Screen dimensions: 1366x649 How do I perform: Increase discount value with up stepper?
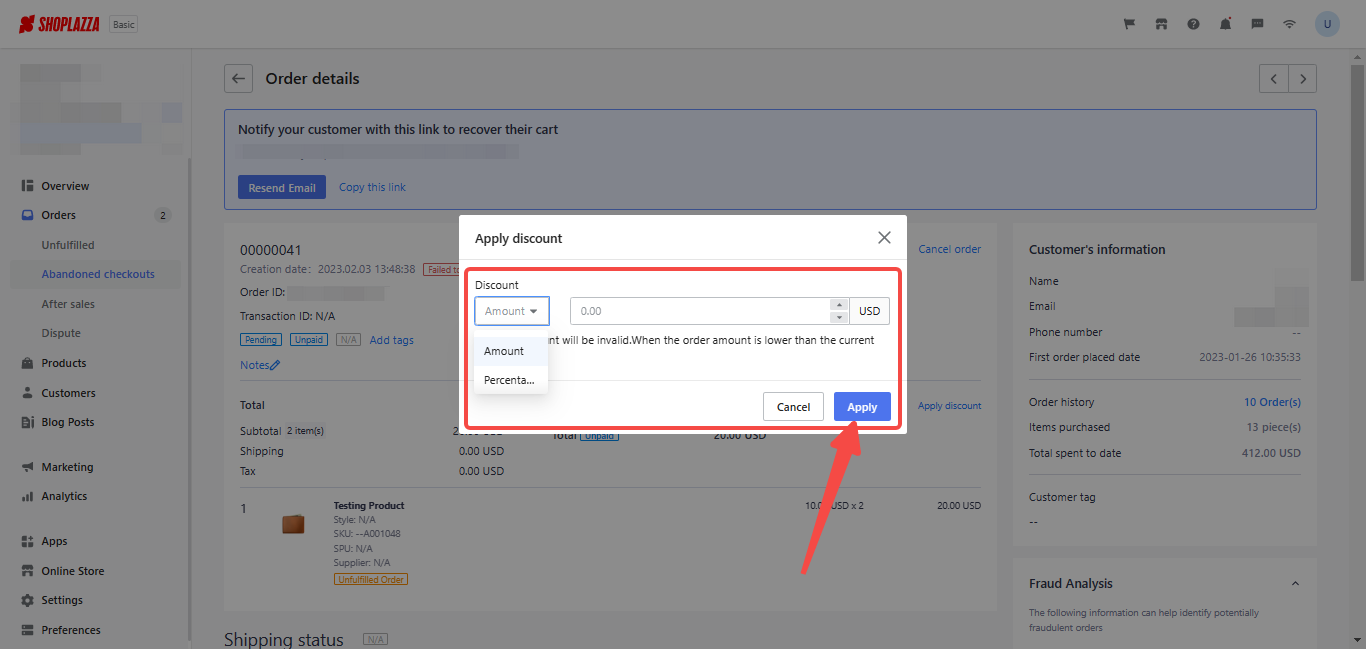pos(840,305)
